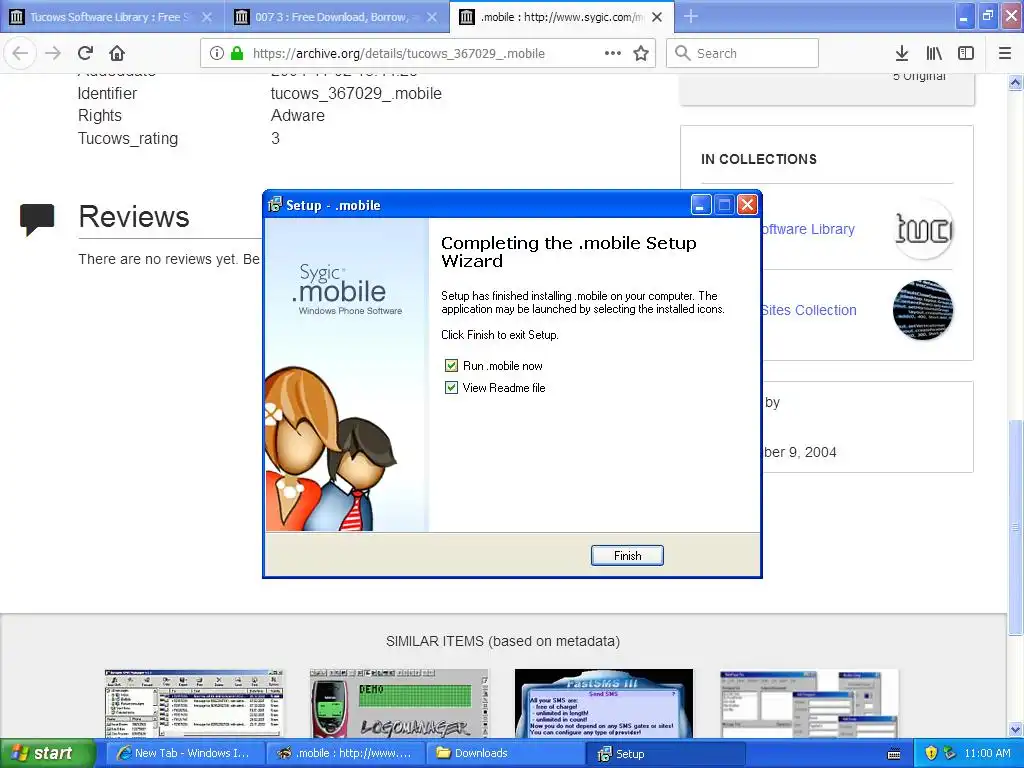Open Downloads folder from taskbar
This screenshot has height=768, width=1024.
[506, 754]
